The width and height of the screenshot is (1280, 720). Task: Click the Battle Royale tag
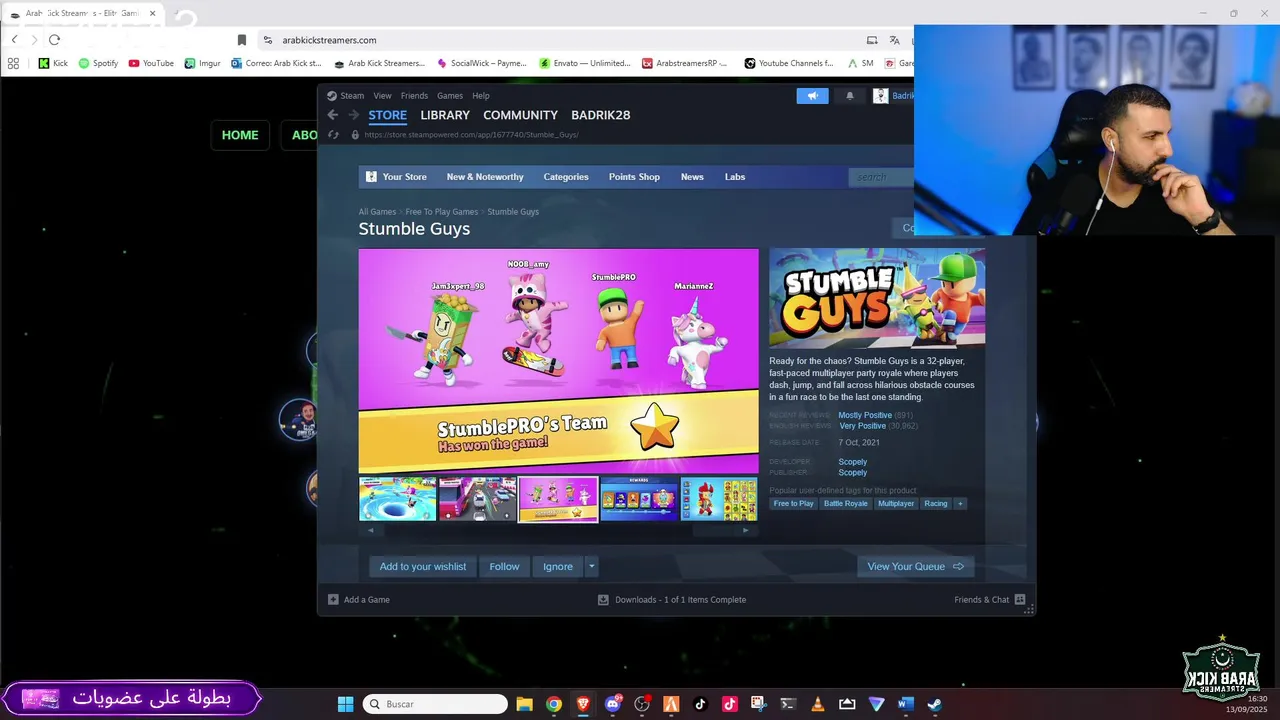(846, 504)
